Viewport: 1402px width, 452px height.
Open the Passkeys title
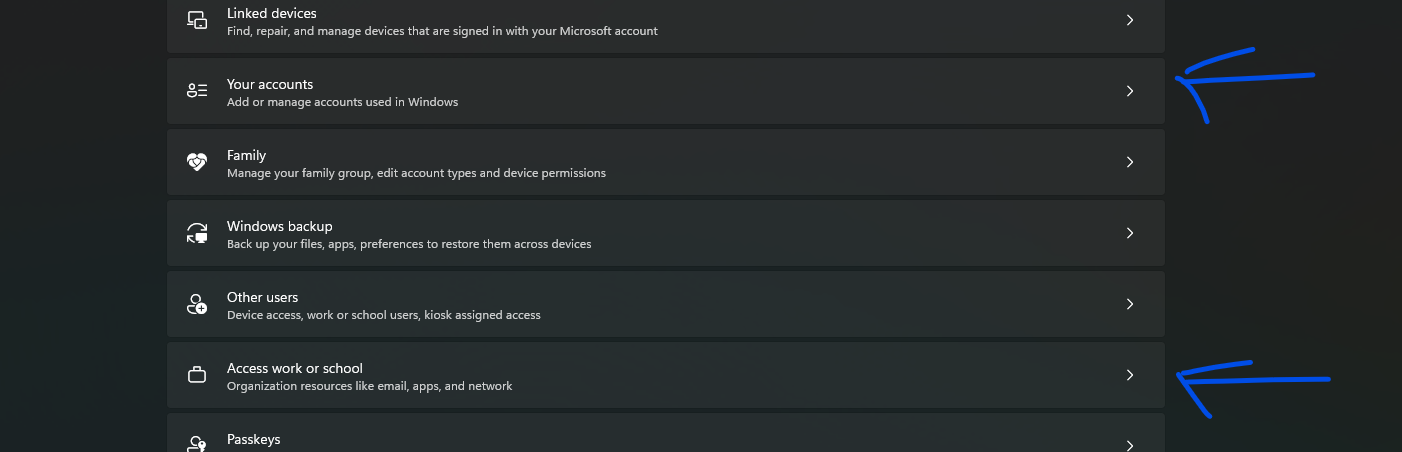click(254, 439)
